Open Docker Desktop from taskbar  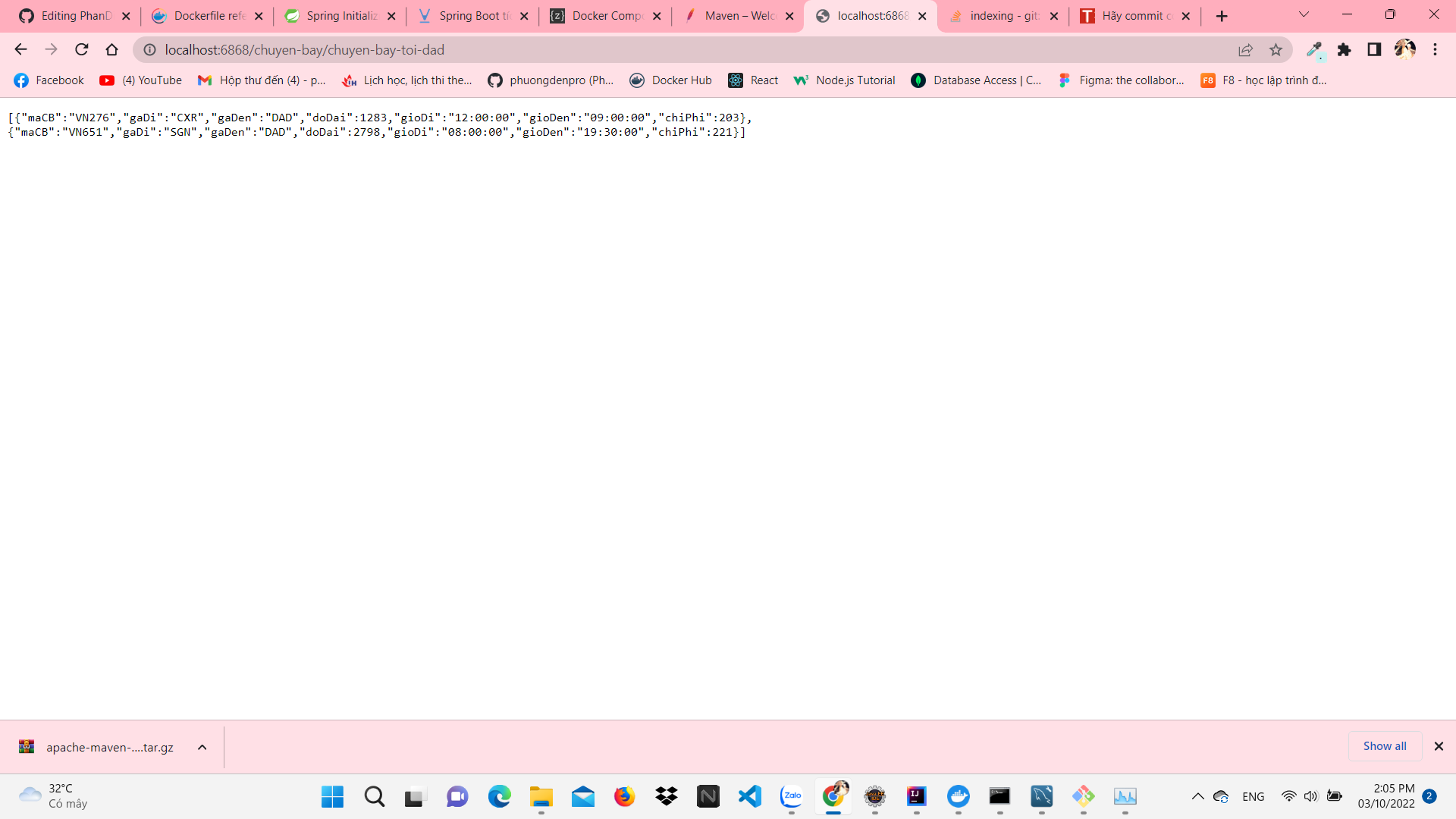[958, 796]
